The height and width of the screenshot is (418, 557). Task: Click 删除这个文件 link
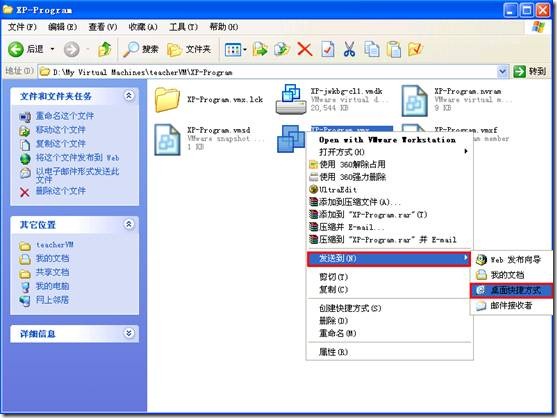tap(60, 191)
